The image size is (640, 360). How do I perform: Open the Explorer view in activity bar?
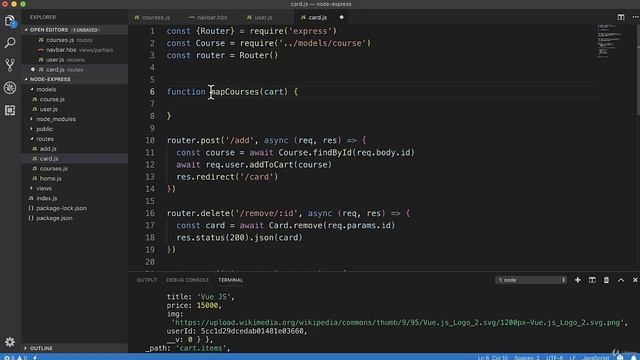tap(10, 21)
